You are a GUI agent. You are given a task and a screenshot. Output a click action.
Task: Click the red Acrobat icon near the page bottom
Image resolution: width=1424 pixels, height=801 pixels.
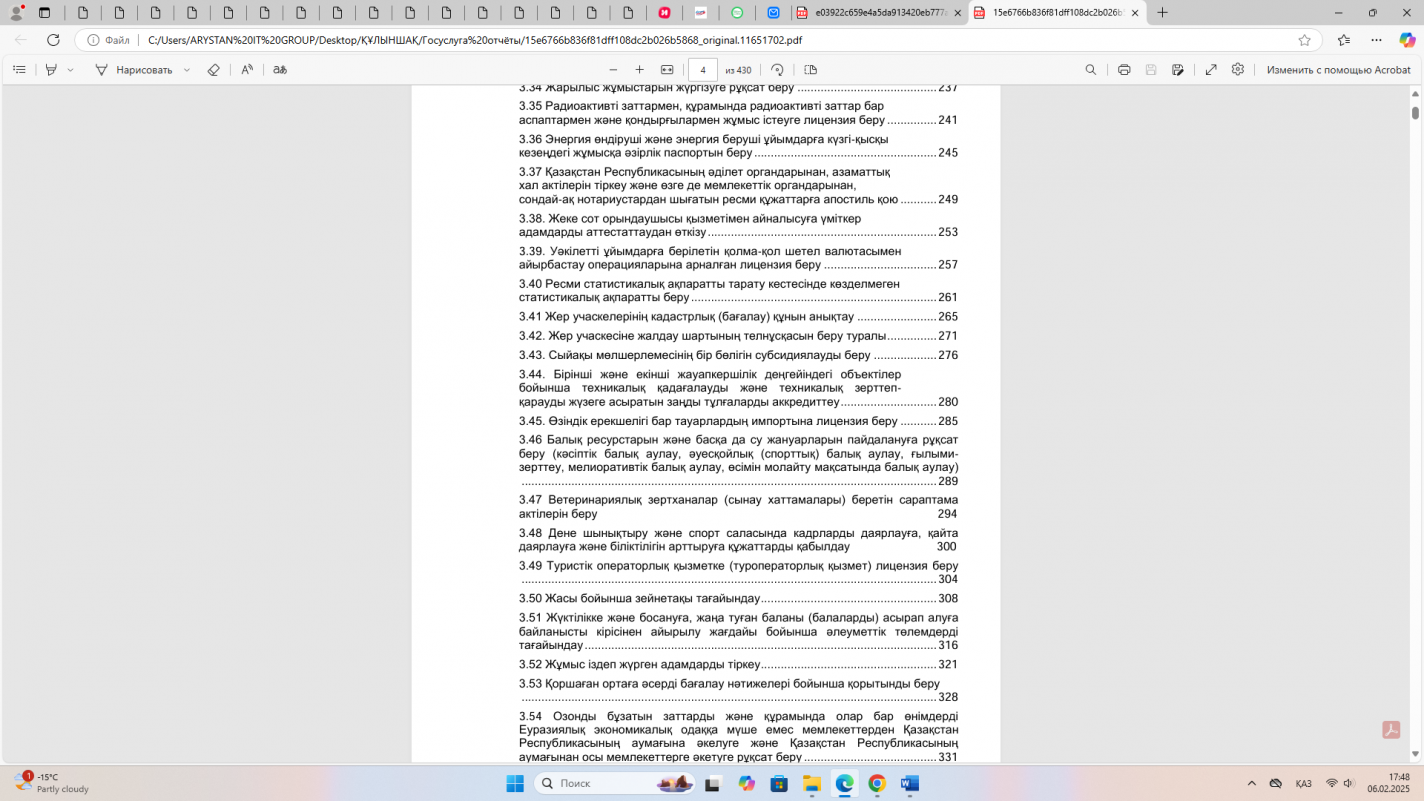[1391, 730]
